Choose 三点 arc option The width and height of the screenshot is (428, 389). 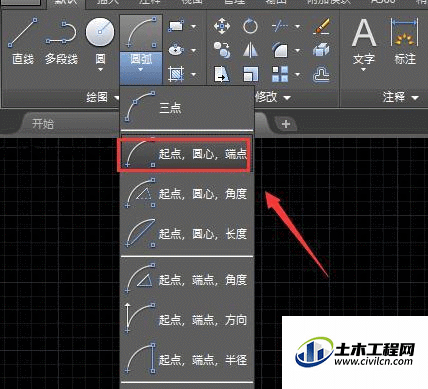pyautogui.click(x=187, y=107)
